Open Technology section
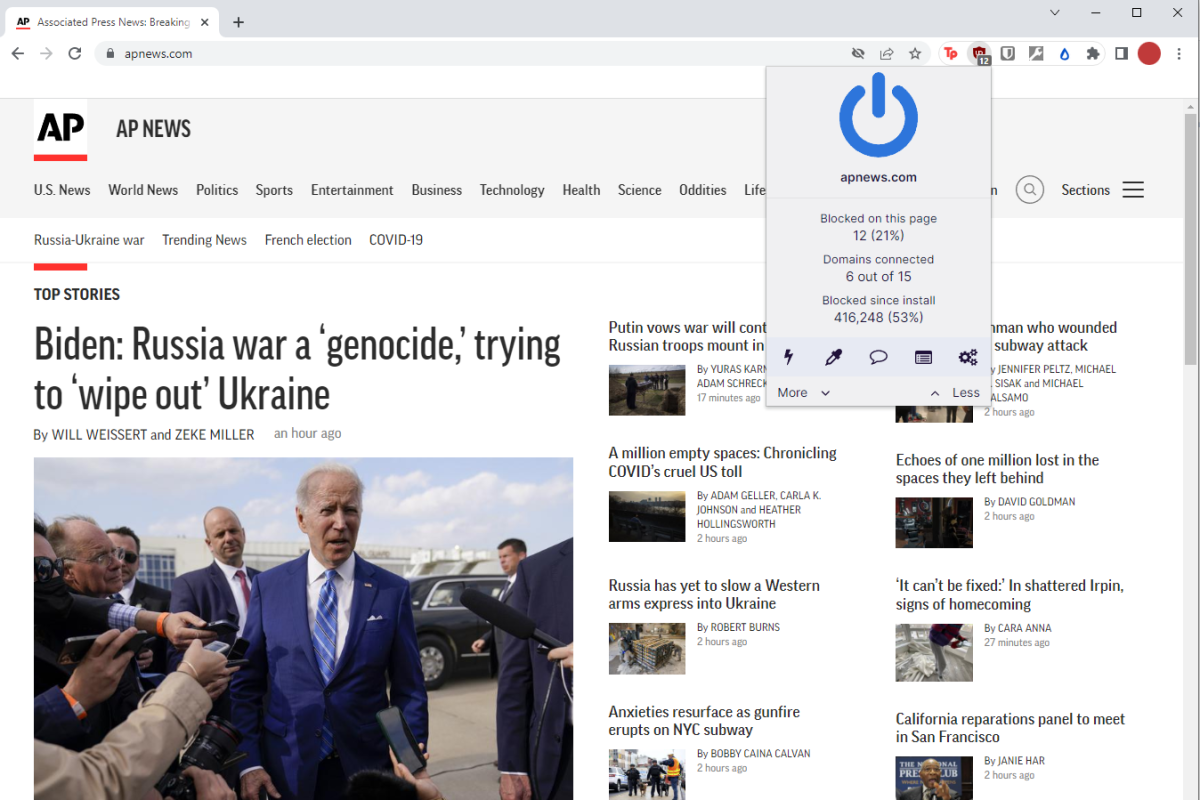The image size is (1200, 800). 512,190
